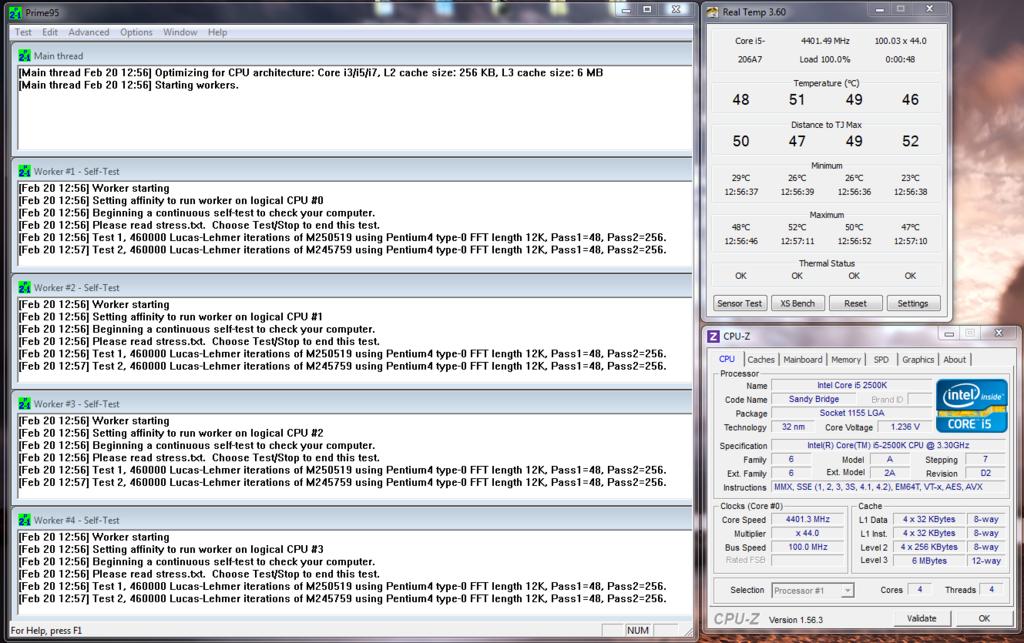Click the 100.03 x 44.0 reading in Real Temp

(x=901, y=40)
